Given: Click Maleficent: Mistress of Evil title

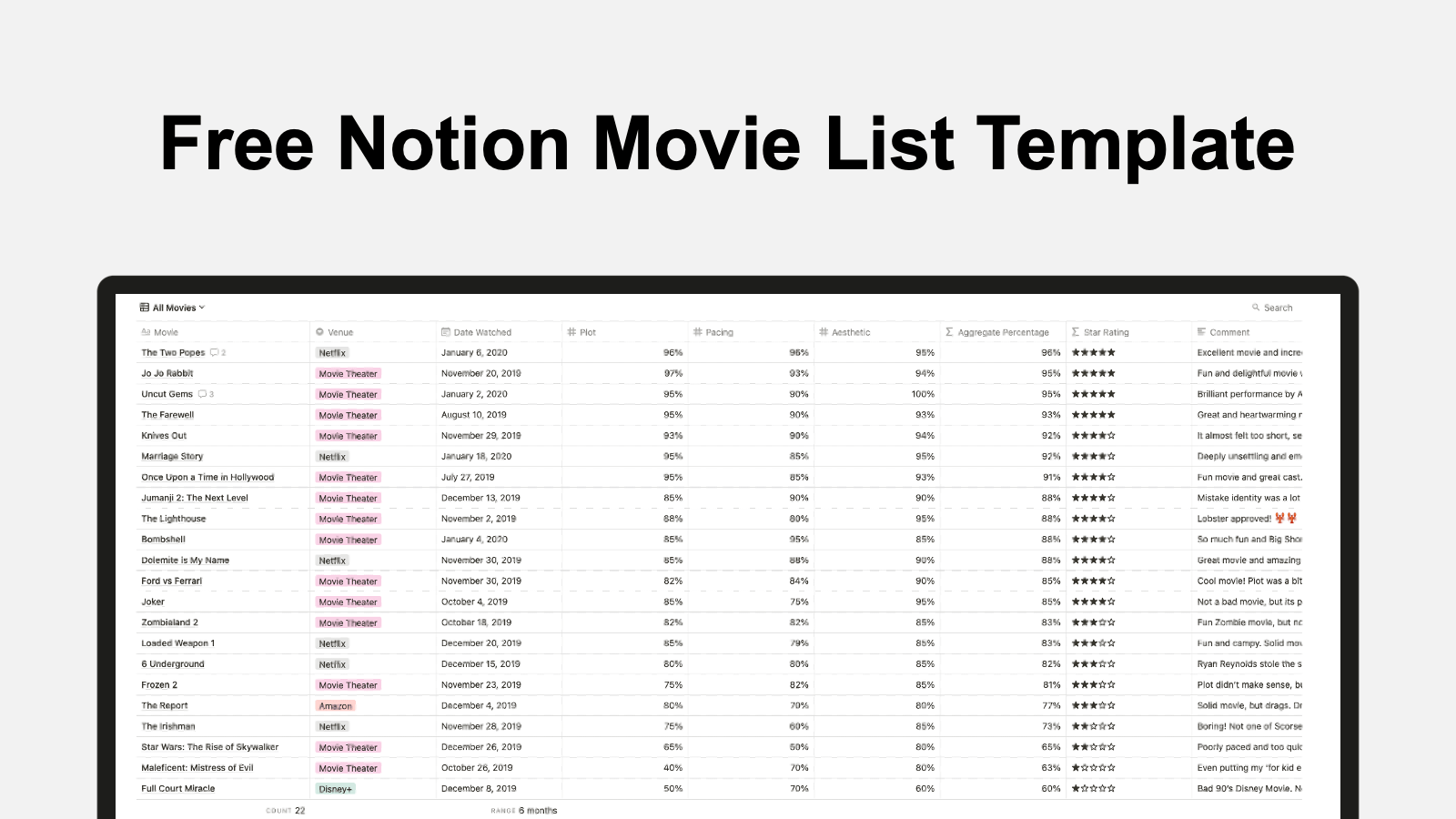Looking at the screenshot, I should click(197, 768).
